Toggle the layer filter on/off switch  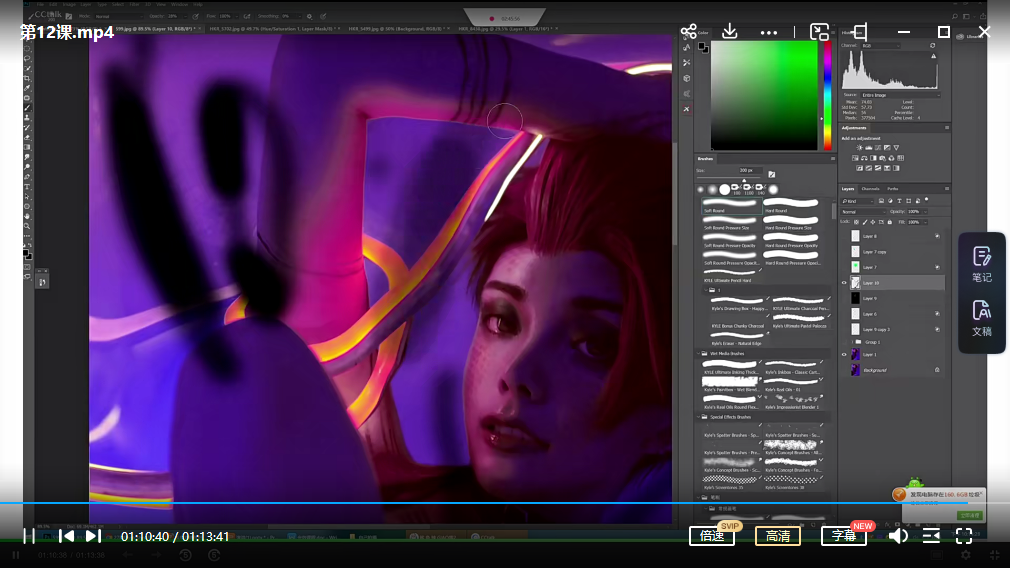(x=926, y=200)
